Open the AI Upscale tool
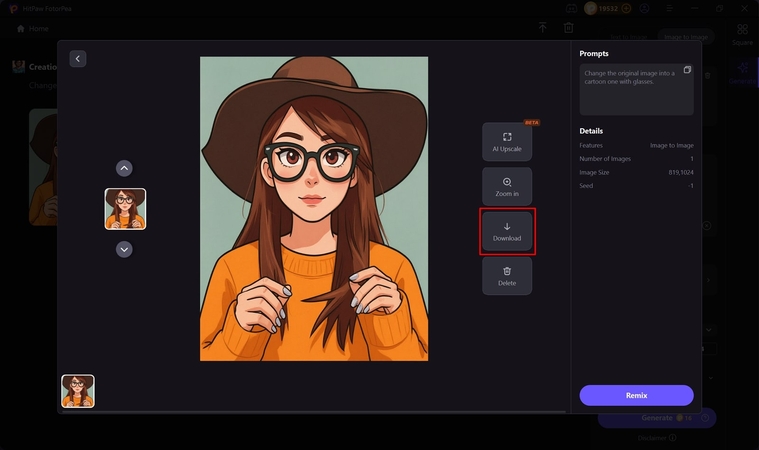This screenshot has width=759, height=450. 507,142
